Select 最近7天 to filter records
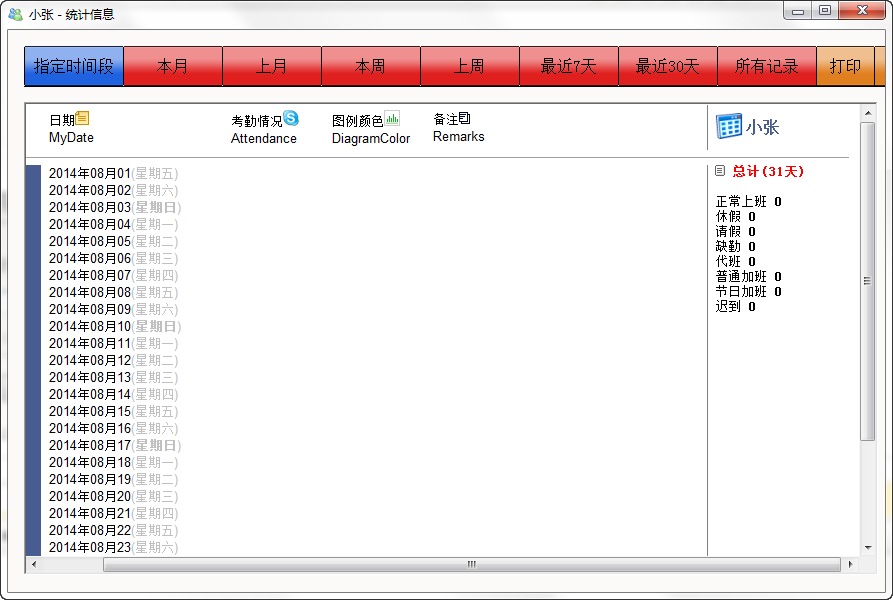This screenshot has width=893, height=600. (x=569, y=66)
